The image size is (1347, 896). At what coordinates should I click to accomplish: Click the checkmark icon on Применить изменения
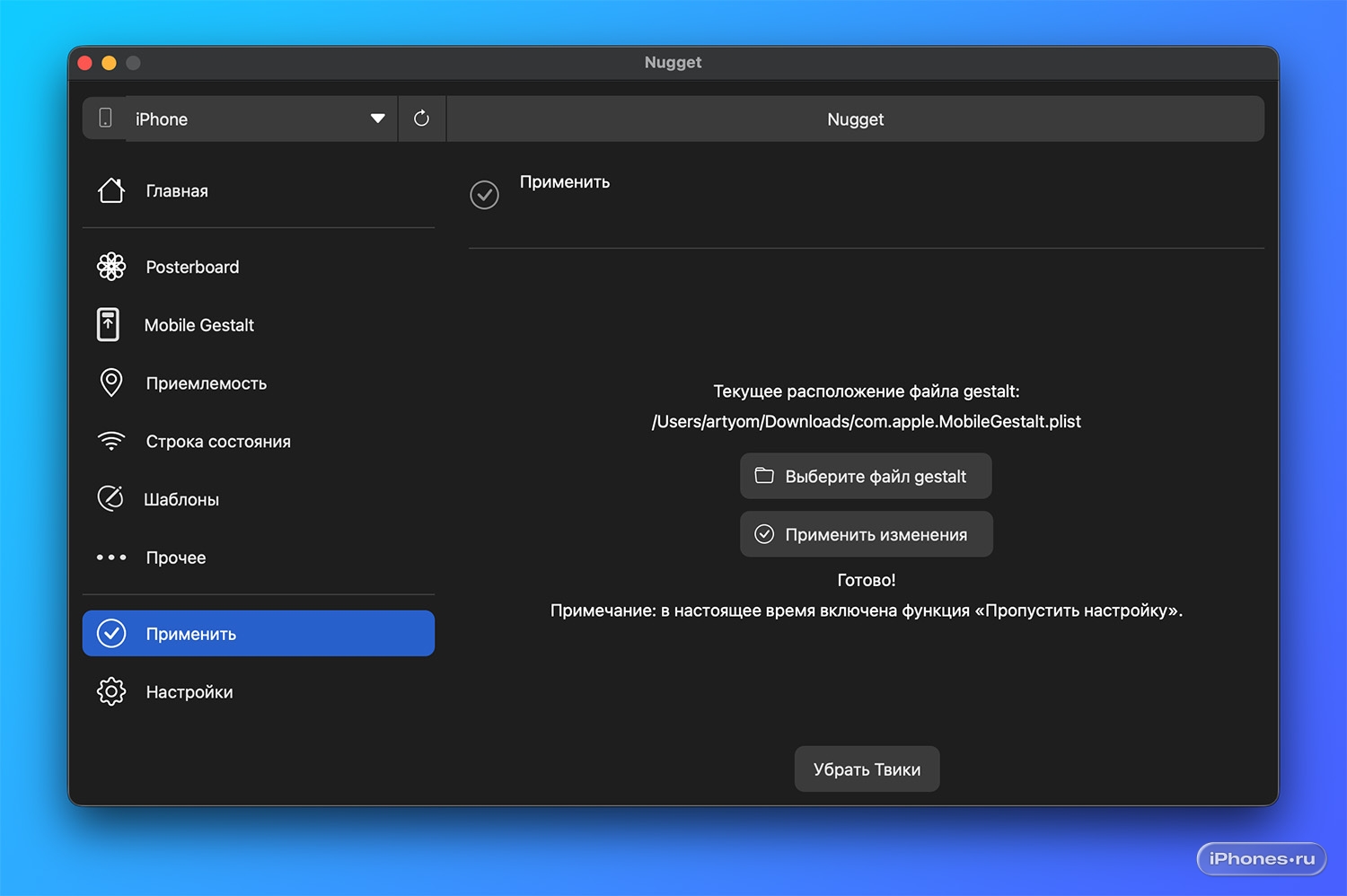tap(764, 534)
